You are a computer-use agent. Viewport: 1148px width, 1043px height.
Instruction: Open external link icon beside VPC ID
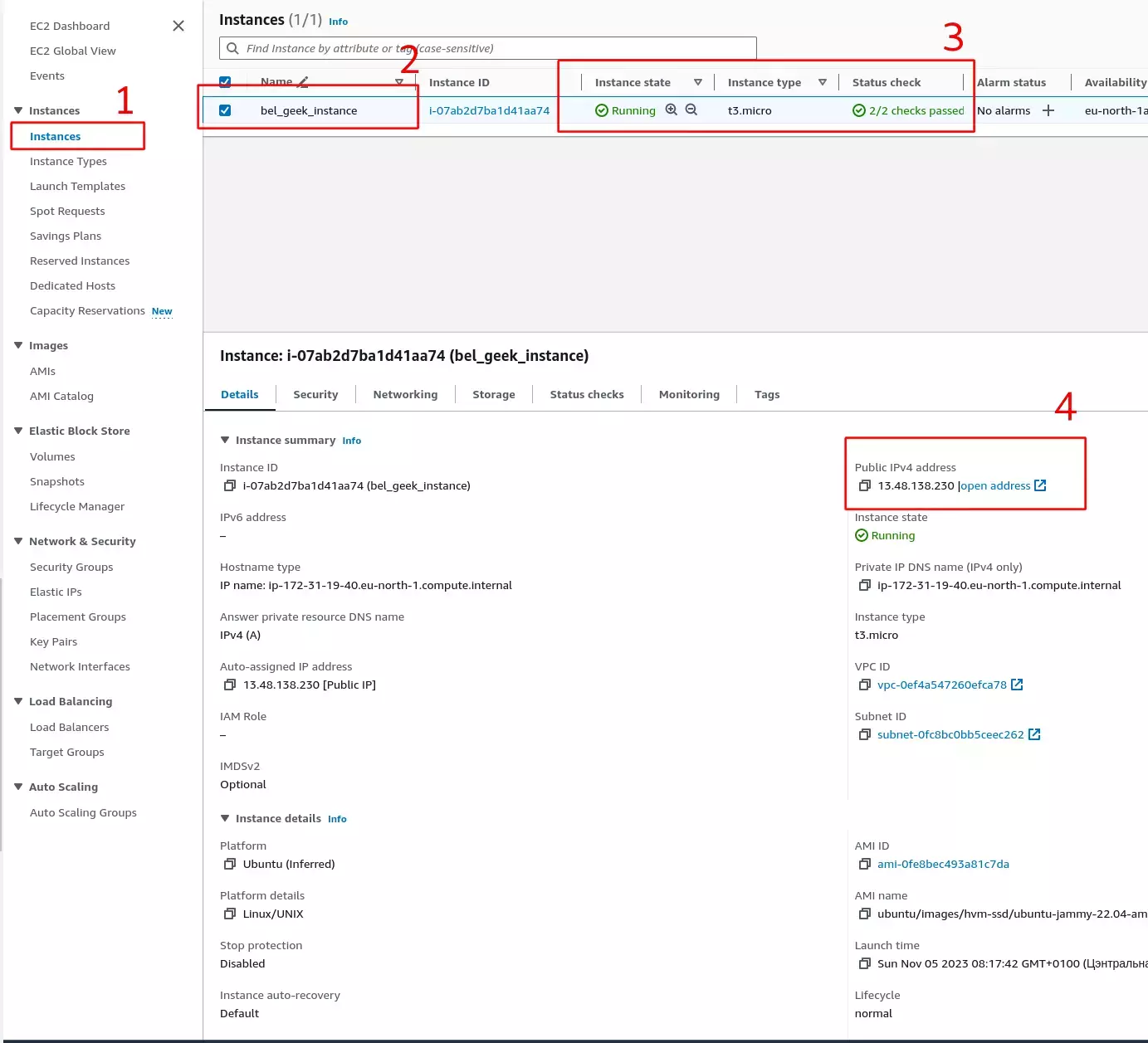[x=1017, y=685]
